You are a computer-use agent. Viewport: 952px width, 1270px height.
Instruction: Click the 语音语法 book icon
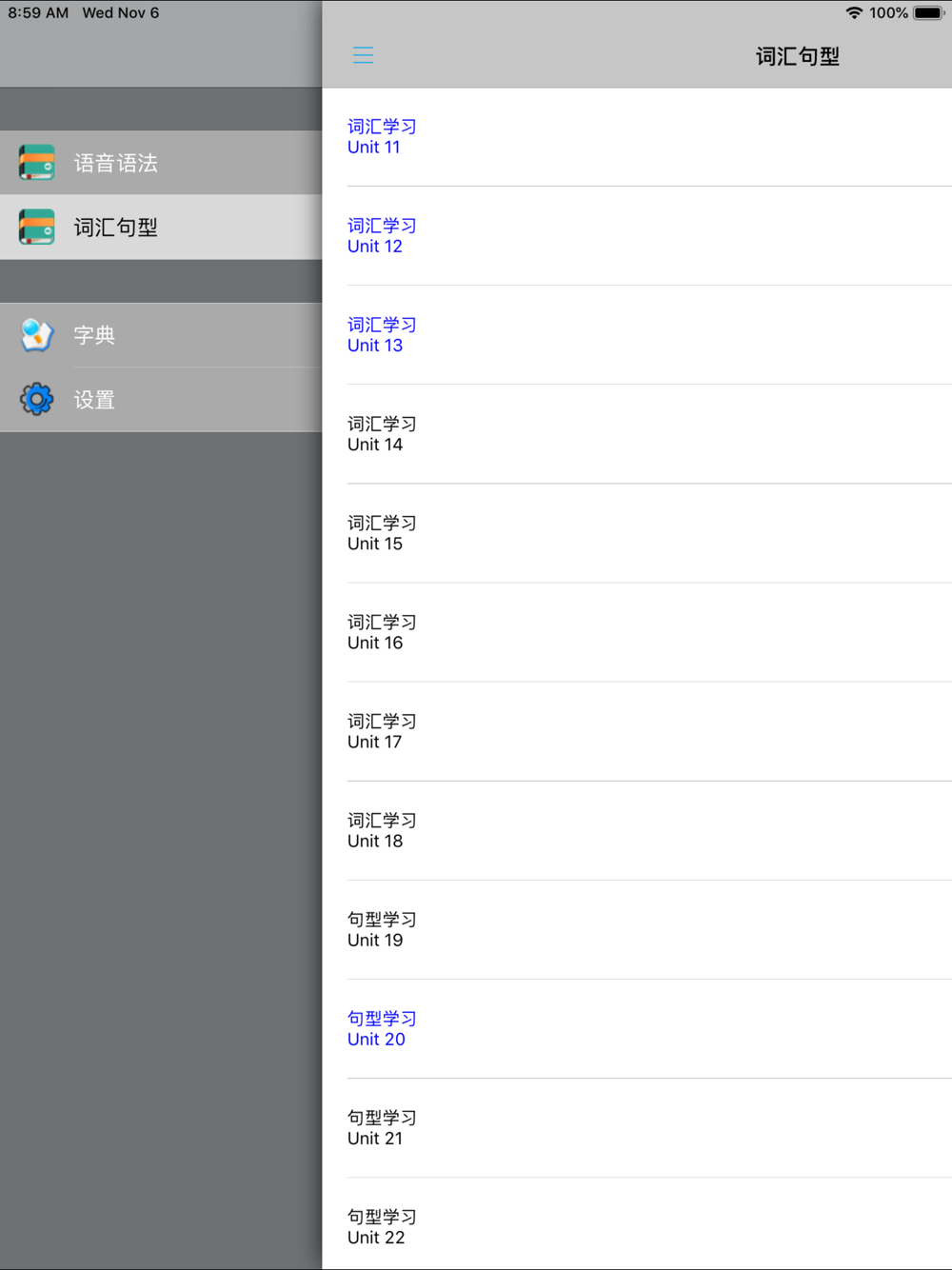(37, 163)
